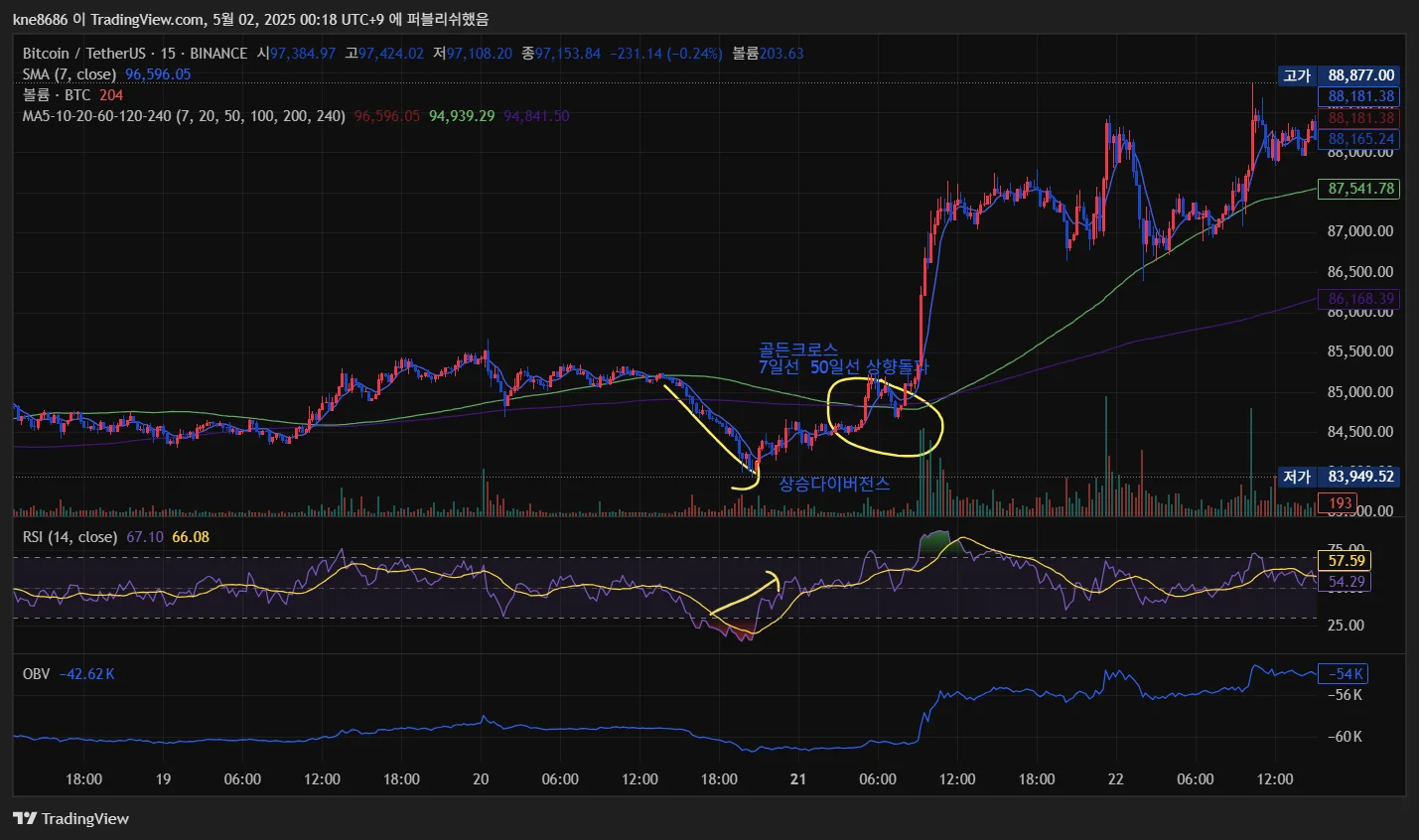Click the 87,000.00 price axis label

click(1360, 231)
